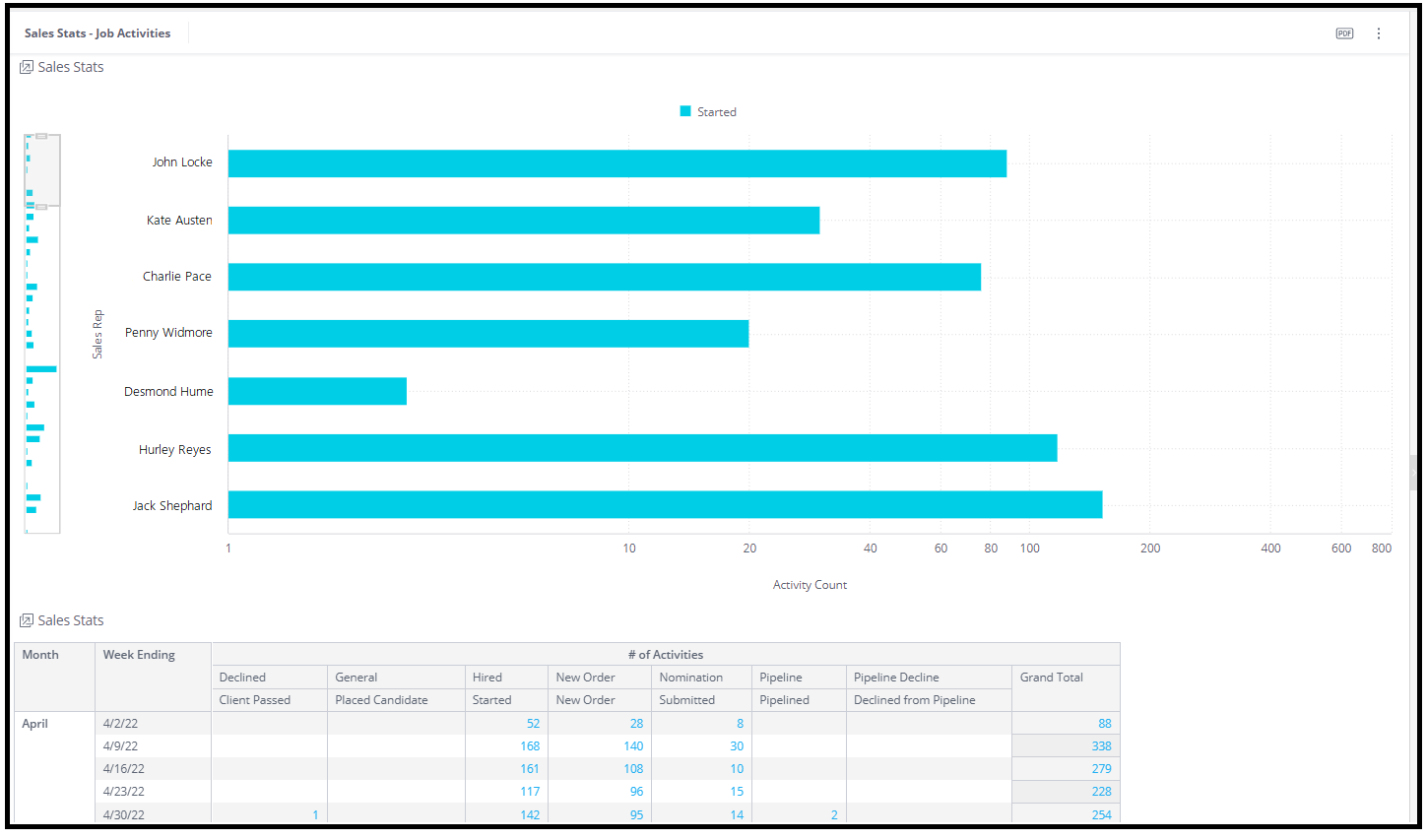The width and height of the screenshot is (1427, 840).
Task: Sort by the Week Ending column header
Action: (x=139, y=655)
